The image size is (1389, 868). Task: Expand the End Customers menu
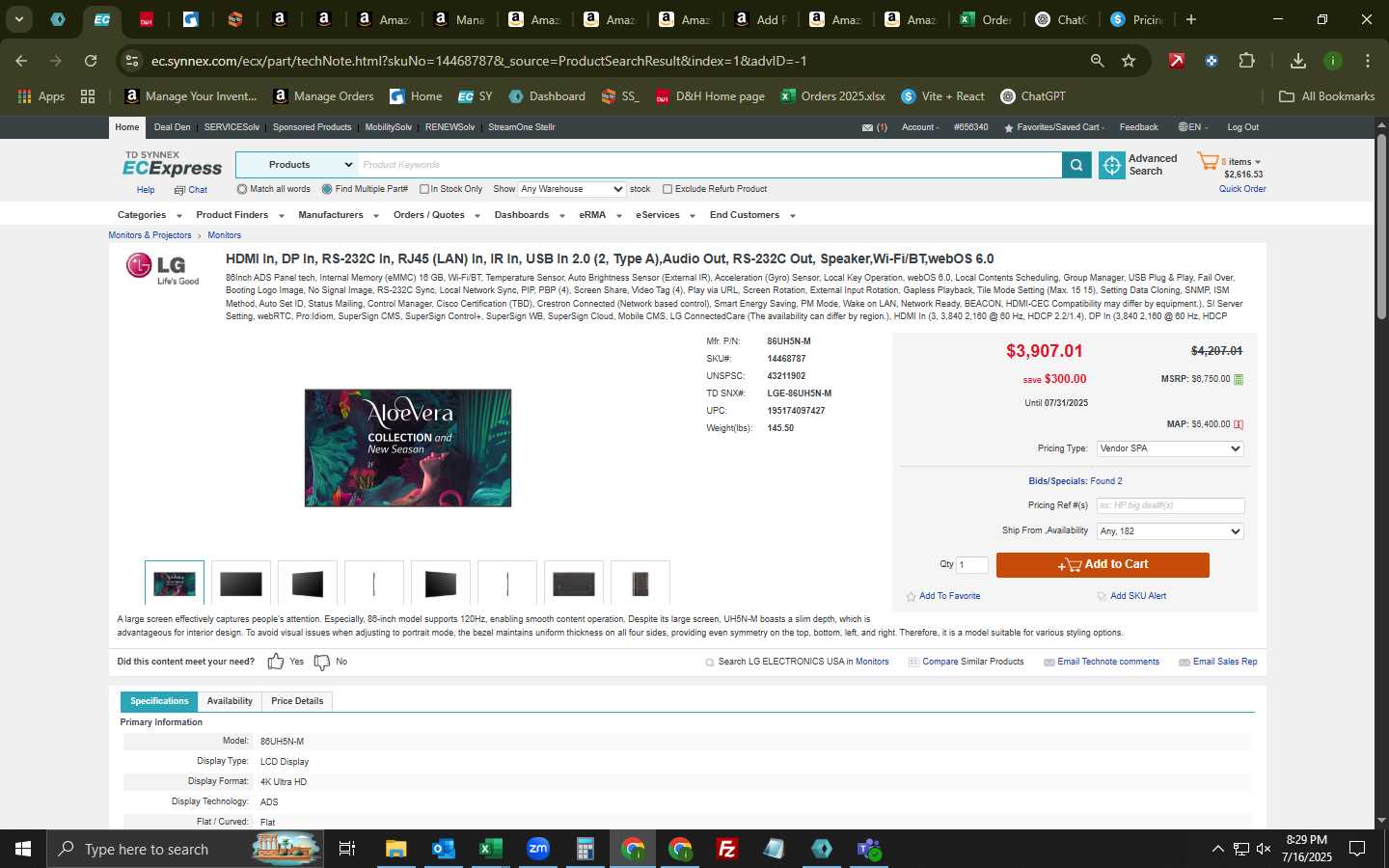[x=752, y=215]
